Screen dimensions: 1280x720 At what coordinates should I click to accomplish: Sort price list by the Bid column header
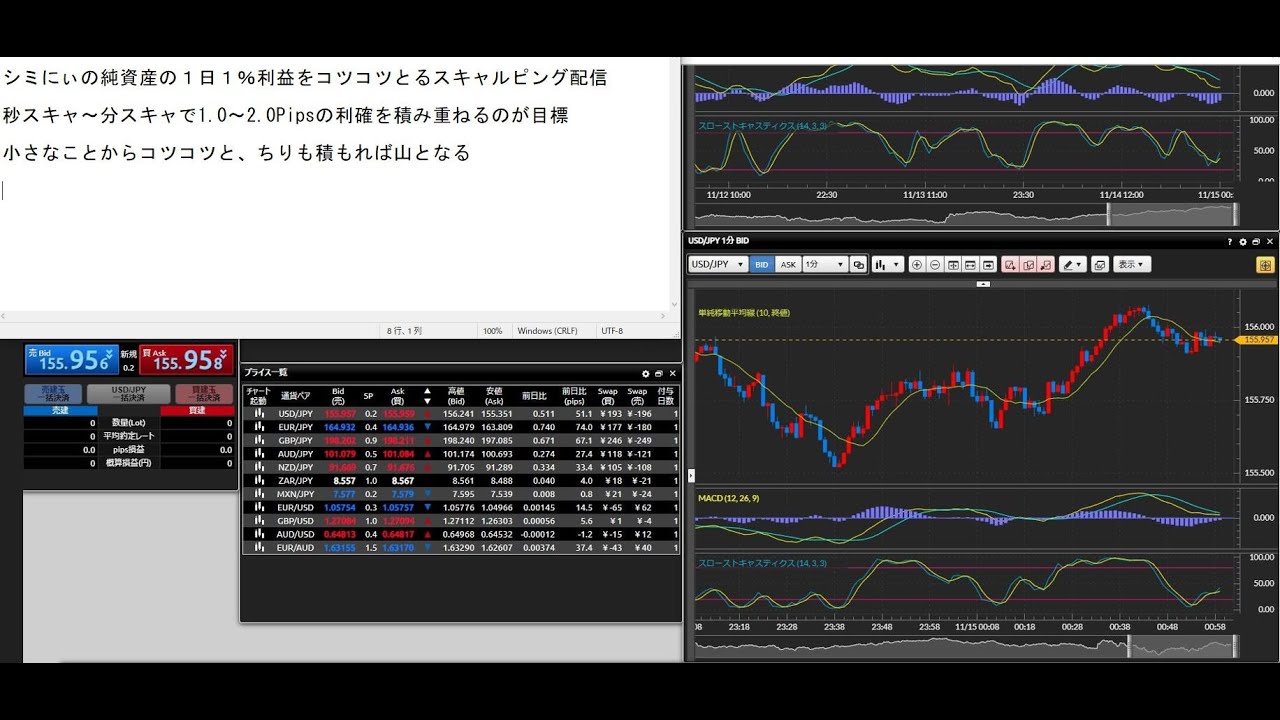click(338, 395)
